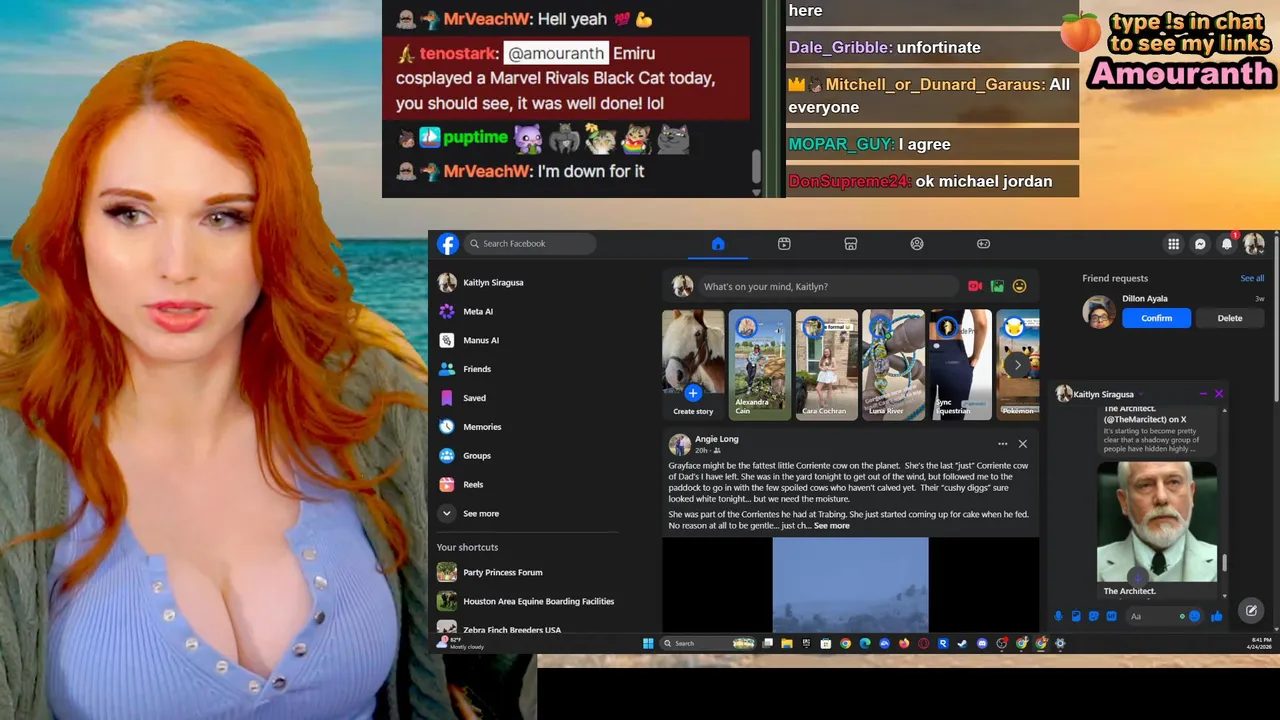Jump to the latest message with the down arrow
Screen dimensions: 1280x720
click(x=1138, y=578)
